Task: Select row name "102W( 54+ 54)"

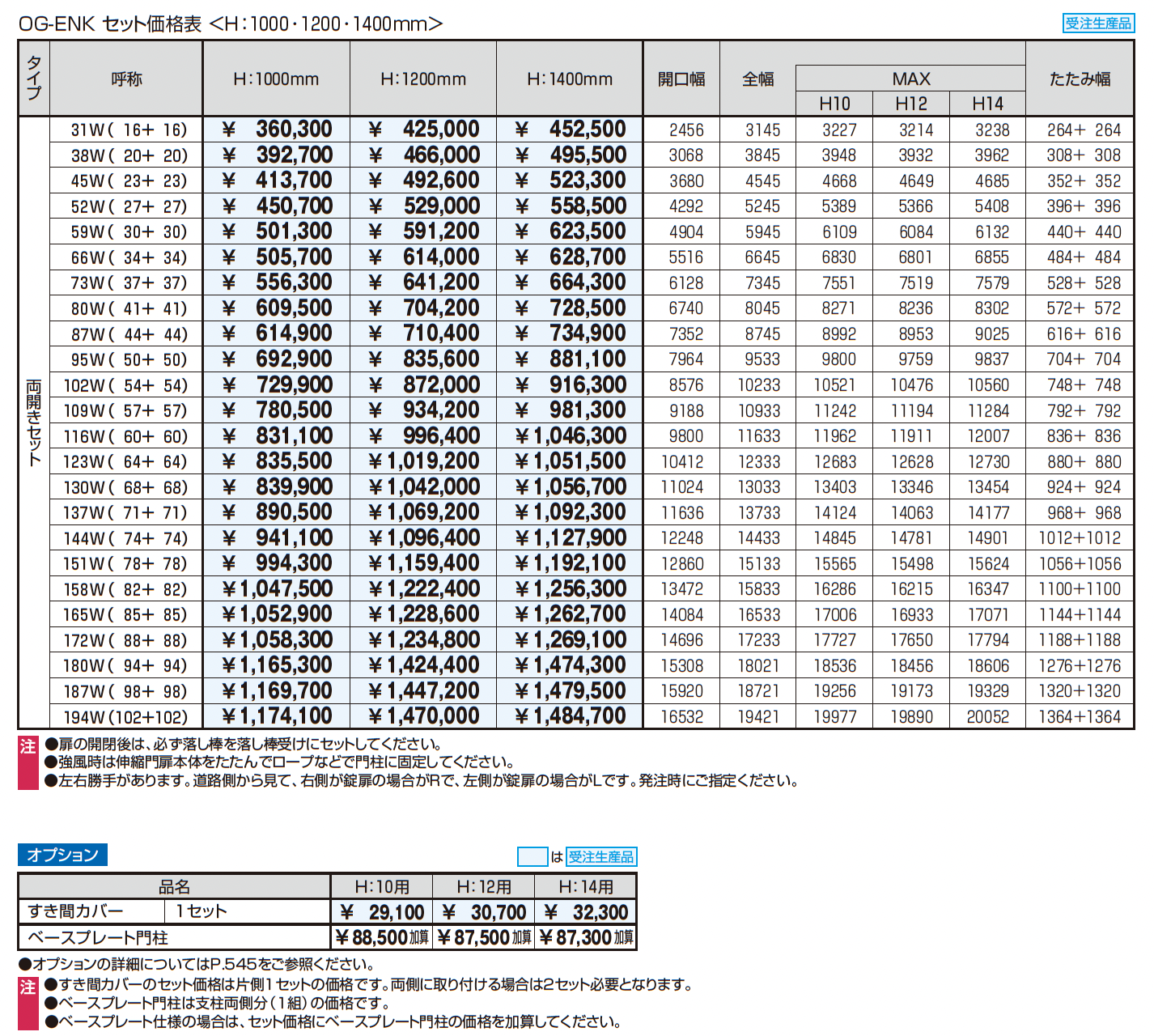Action: point(125,385)
